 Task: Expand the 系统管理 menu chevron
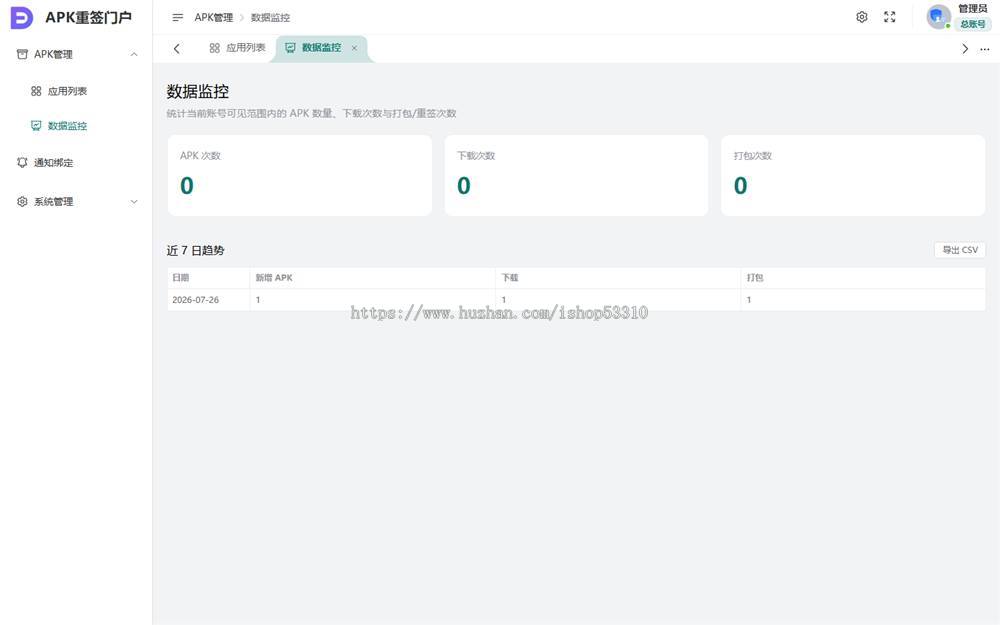coord(134,202)
